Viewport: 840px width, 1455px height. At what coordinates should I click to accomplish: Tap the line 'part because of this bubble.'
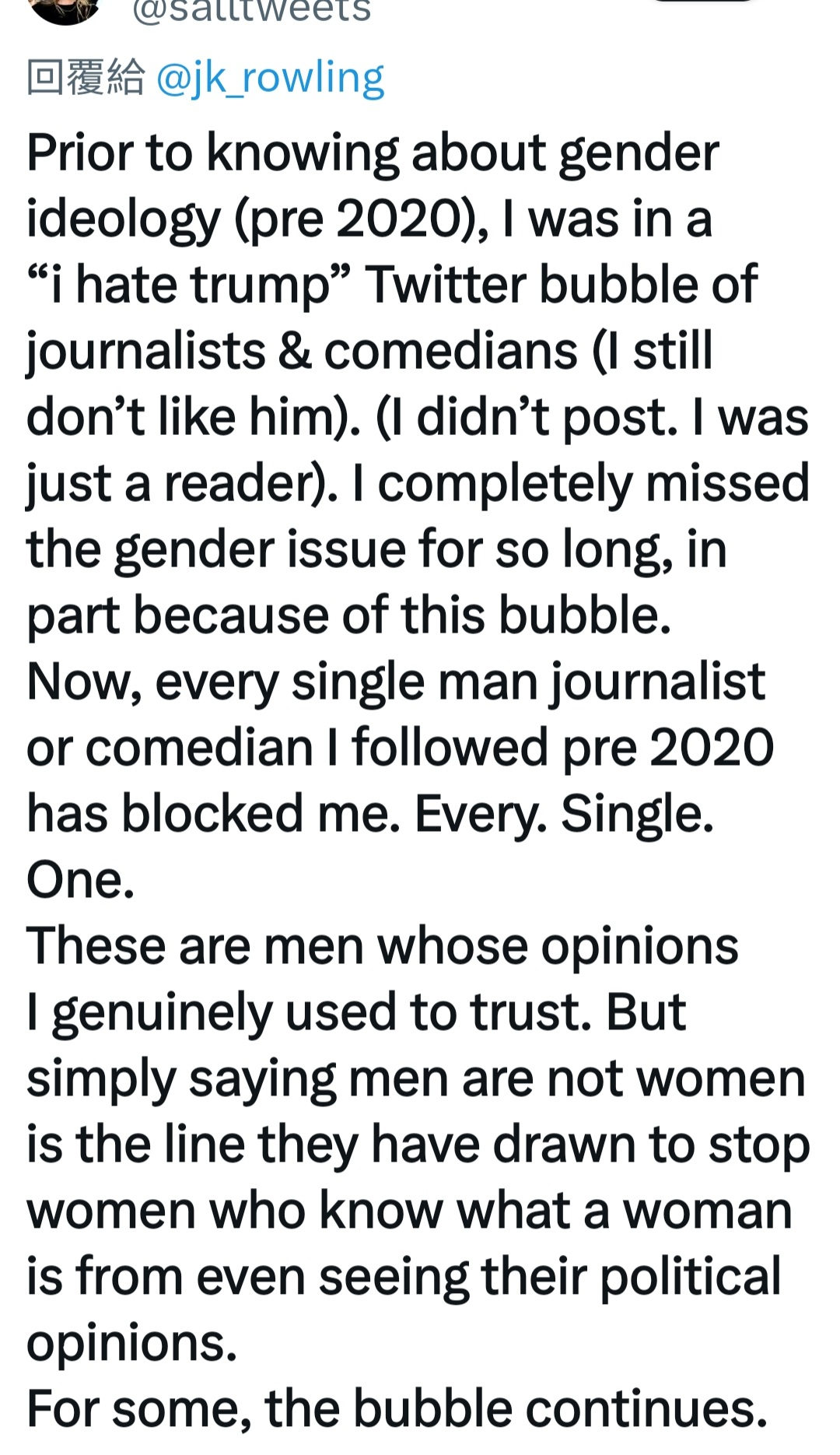click(348, 616)
